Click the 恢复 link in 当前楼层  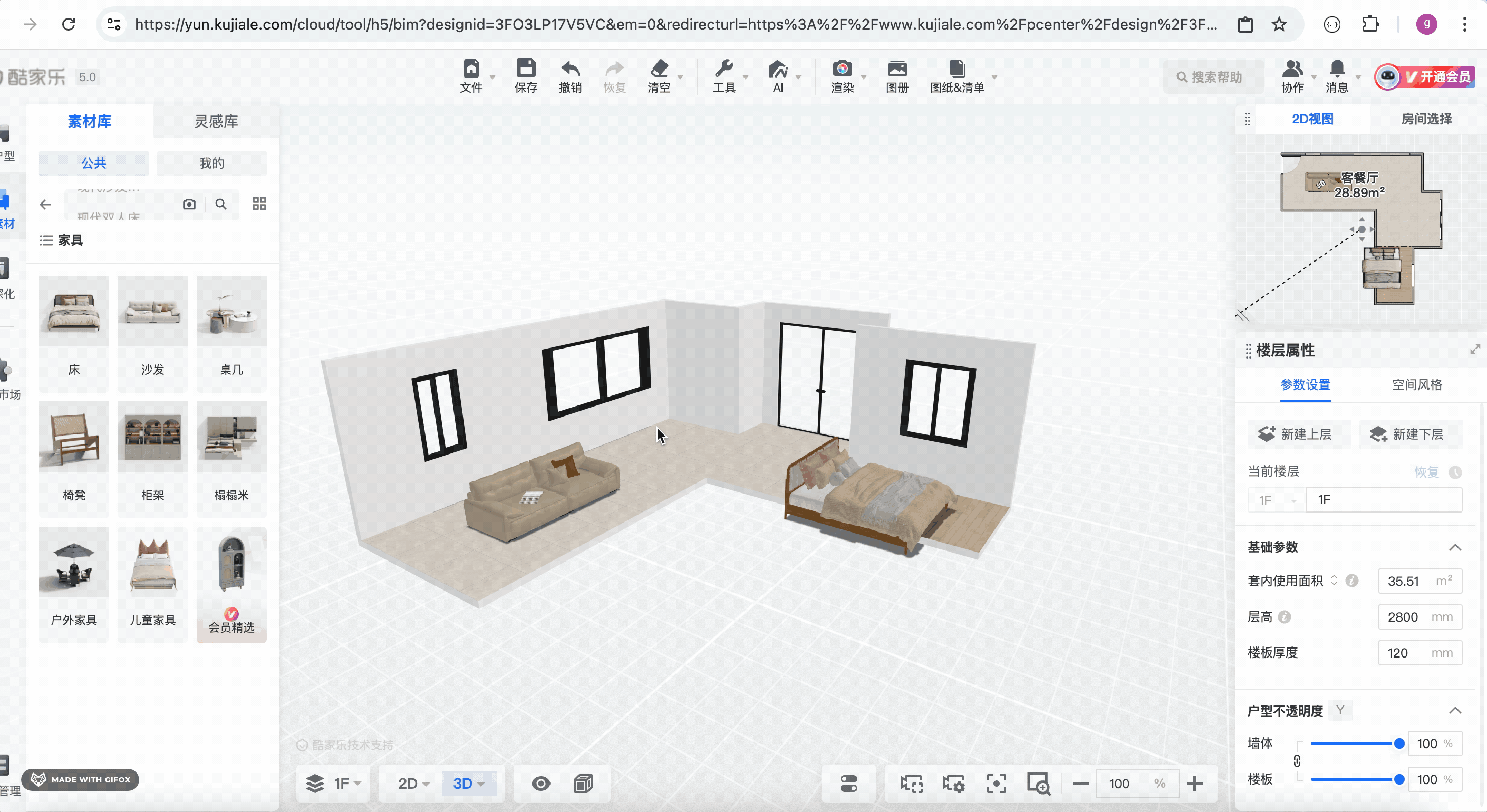click(1426, 472)
